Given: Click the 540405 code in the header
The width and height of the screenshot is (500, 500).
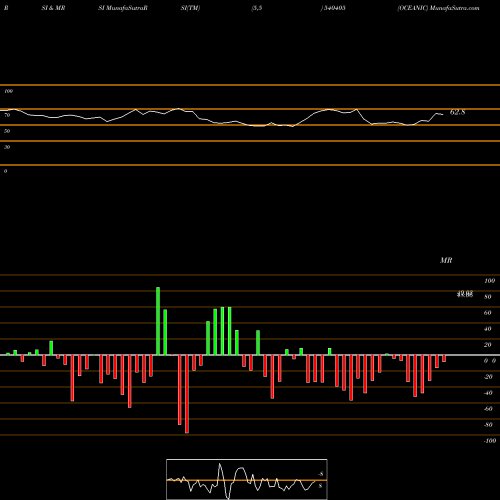Looking at the screenshot, I should [334, 8].
